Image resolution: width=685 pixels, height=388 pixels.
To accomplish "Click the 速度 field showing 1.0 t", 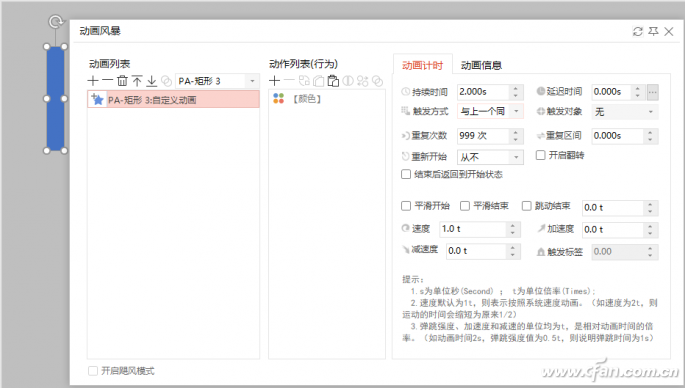I will (x=473, y=229).
